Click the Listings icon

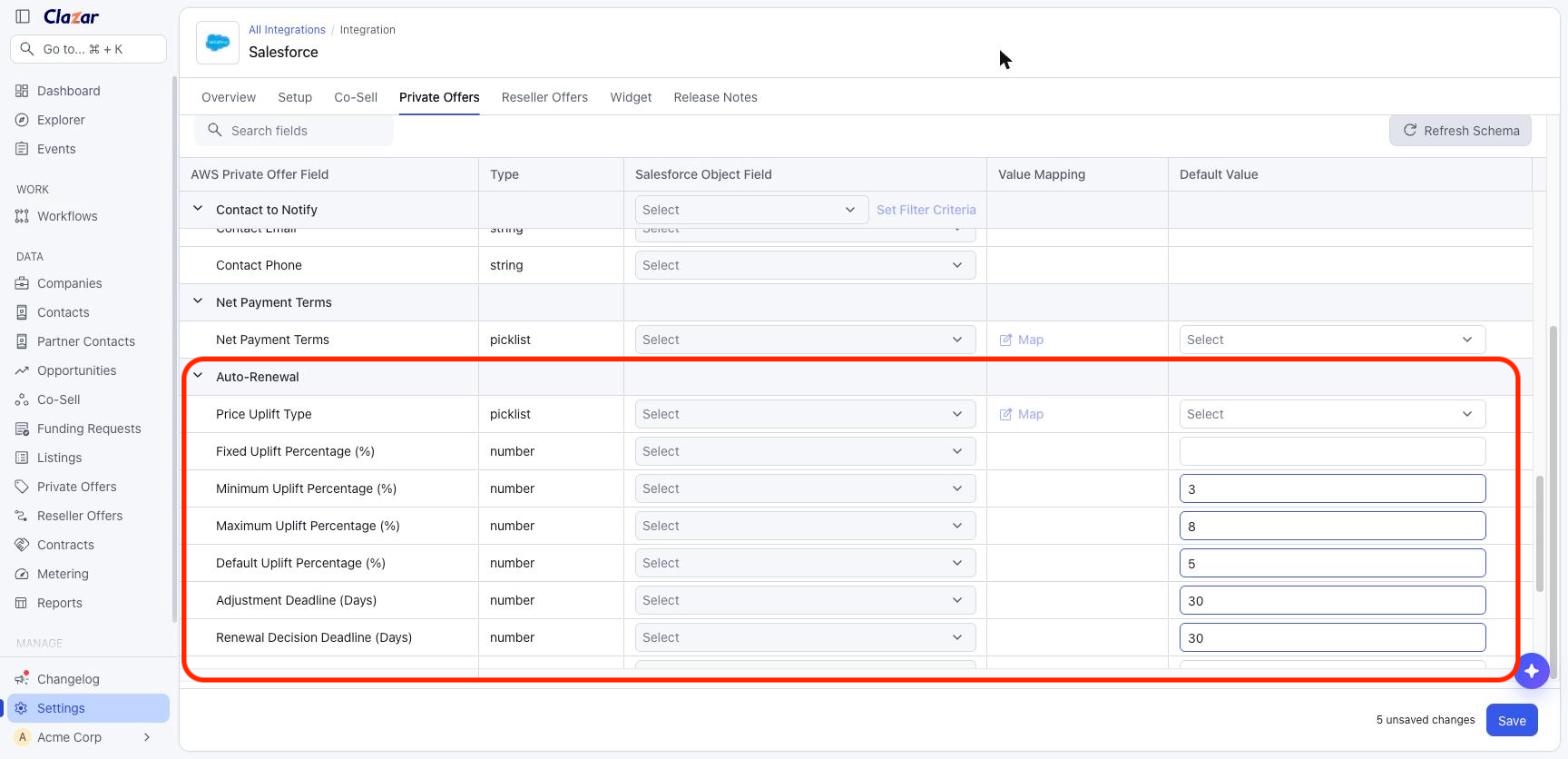point(22,457)
